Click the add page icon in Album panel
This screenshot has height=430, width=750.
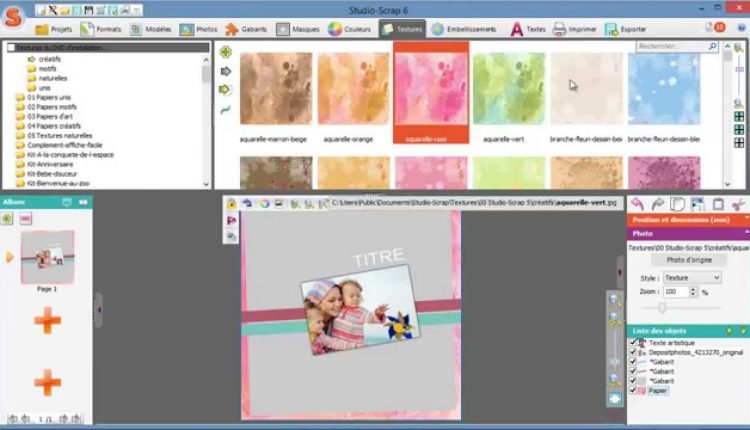click(7, 219)
